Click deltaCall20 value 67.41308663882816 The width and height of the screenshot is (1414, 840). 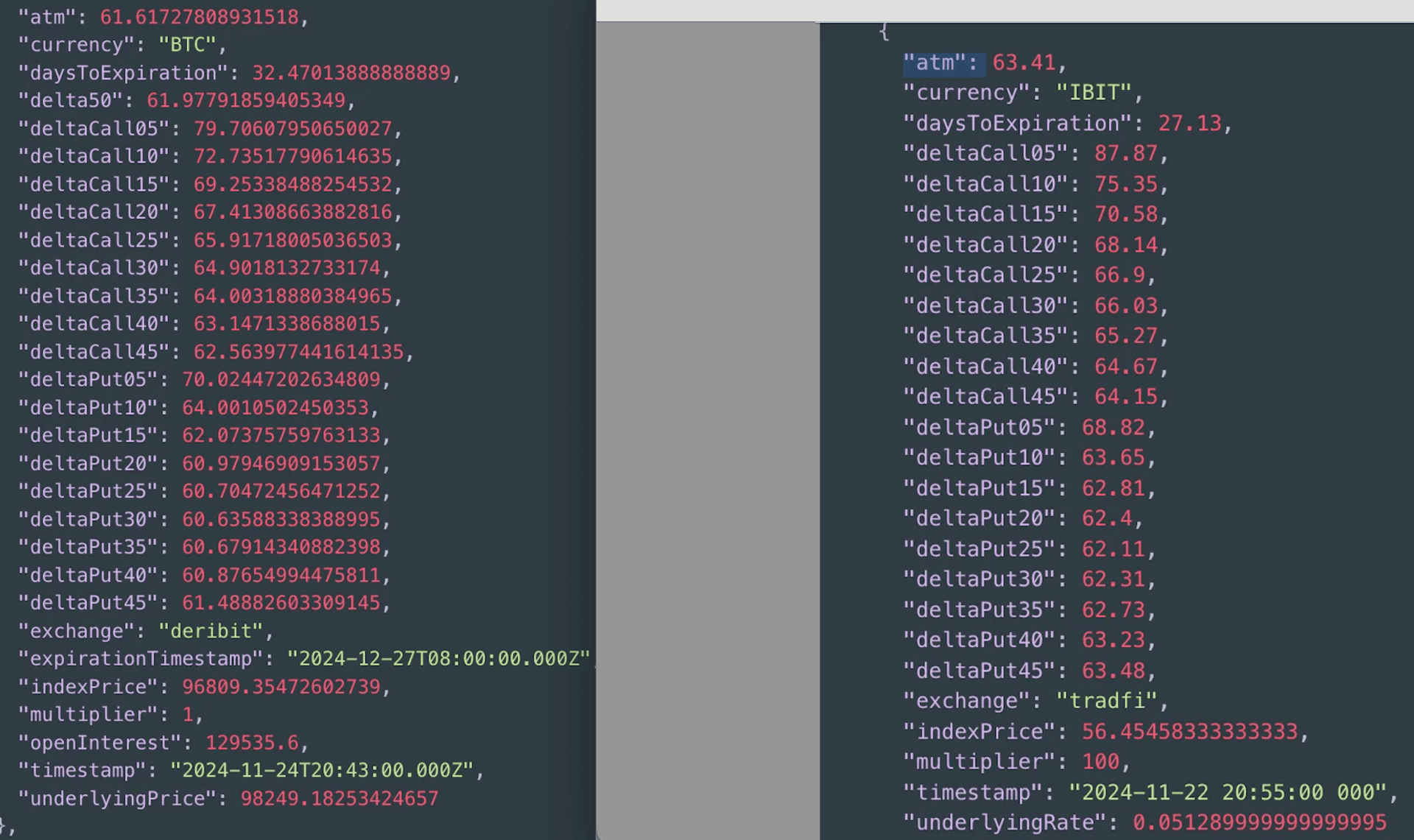coord(293,212)
